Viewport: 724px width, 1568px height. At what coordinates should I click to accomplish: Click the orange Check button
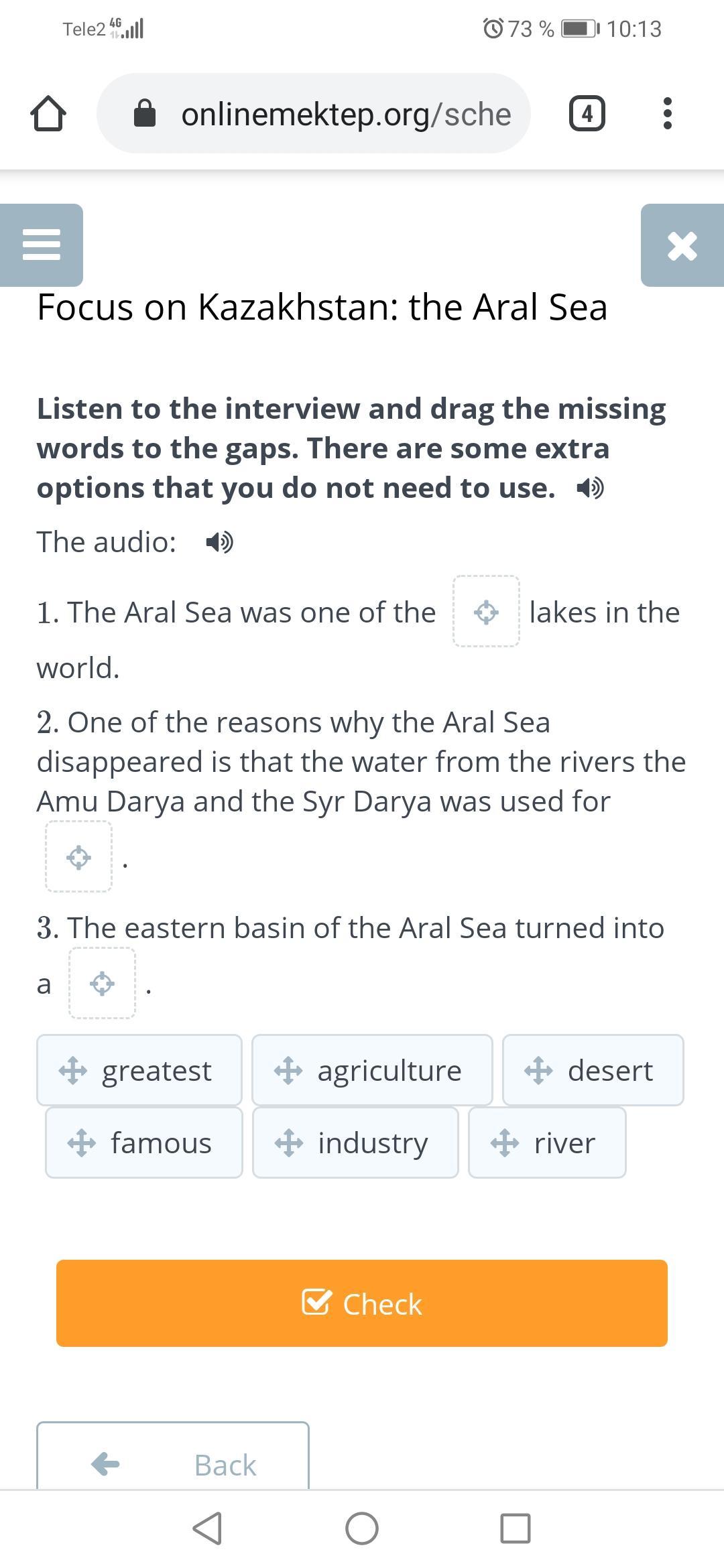[x=362, y=1303]
